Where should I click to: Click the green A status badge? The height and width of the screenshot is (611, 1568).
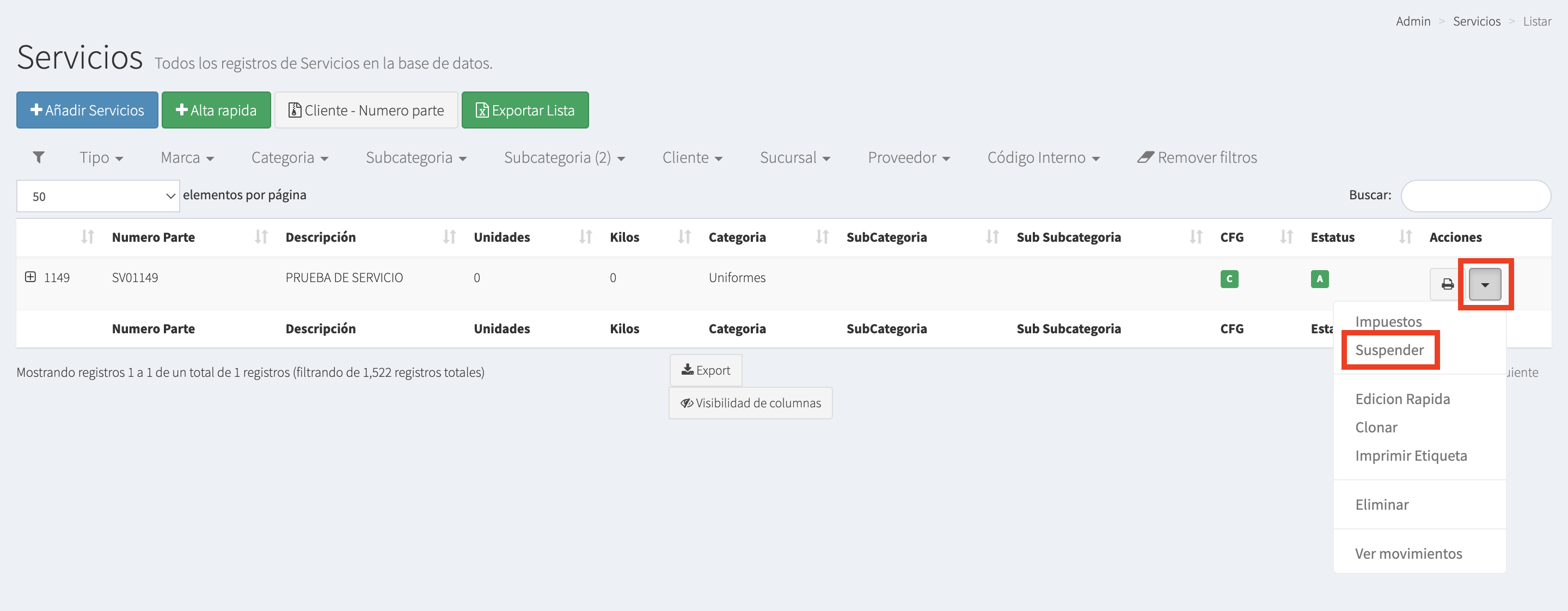pyautogui.click(x=1319, y=279)
